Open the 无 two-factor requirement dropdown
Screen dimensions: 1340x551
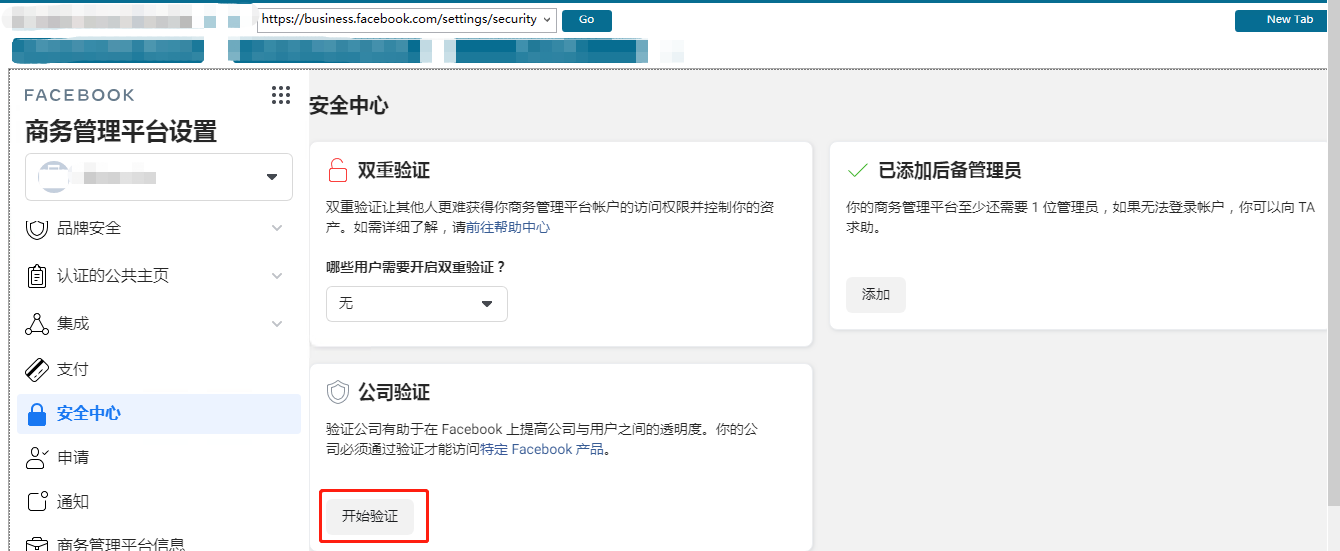pos(417,304)
